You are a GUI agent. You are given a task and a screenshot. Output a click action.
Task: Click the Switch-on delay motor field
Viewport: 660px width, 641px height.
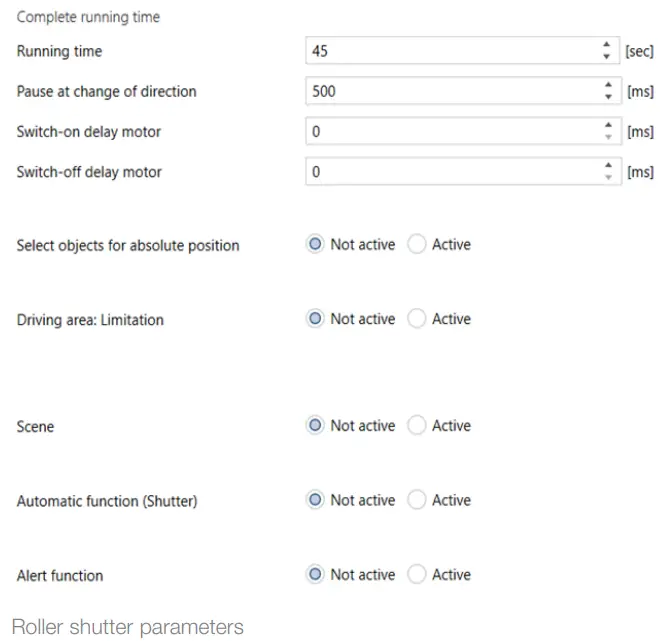450,131
